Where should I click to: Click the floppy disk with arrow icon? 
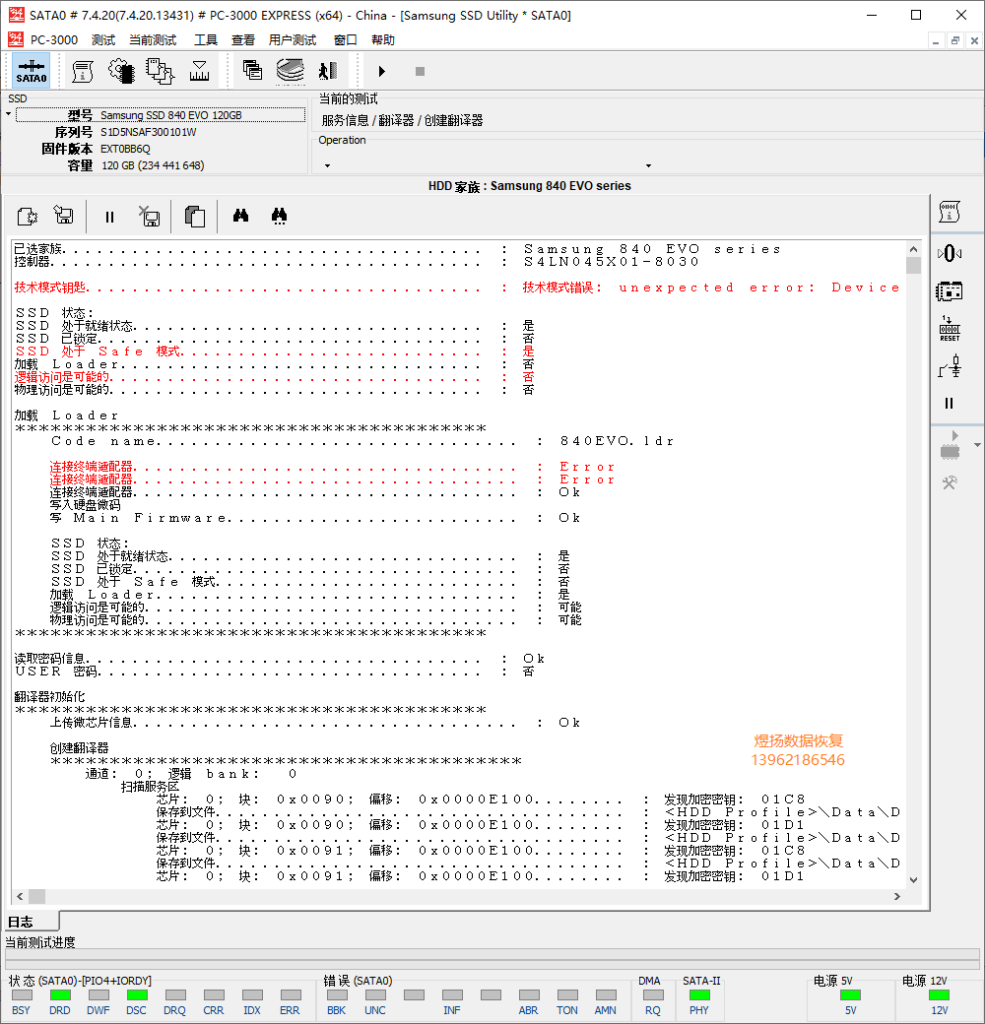tap(64, 216)
